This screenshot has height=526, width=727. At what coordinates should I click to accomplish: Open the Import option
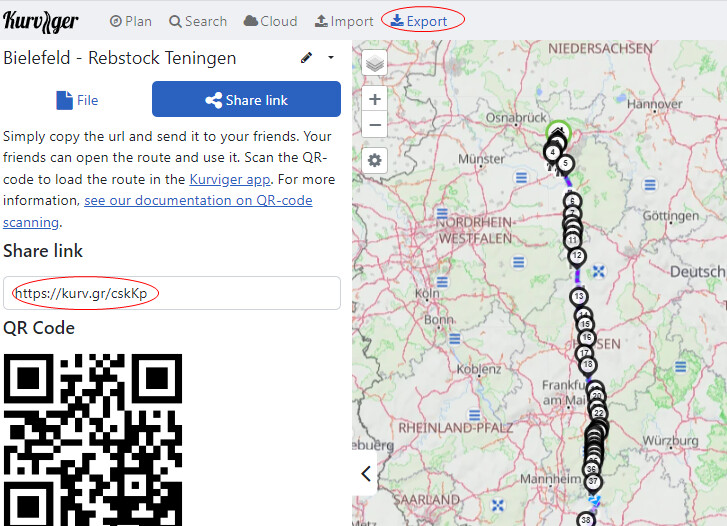pos(344,21)
